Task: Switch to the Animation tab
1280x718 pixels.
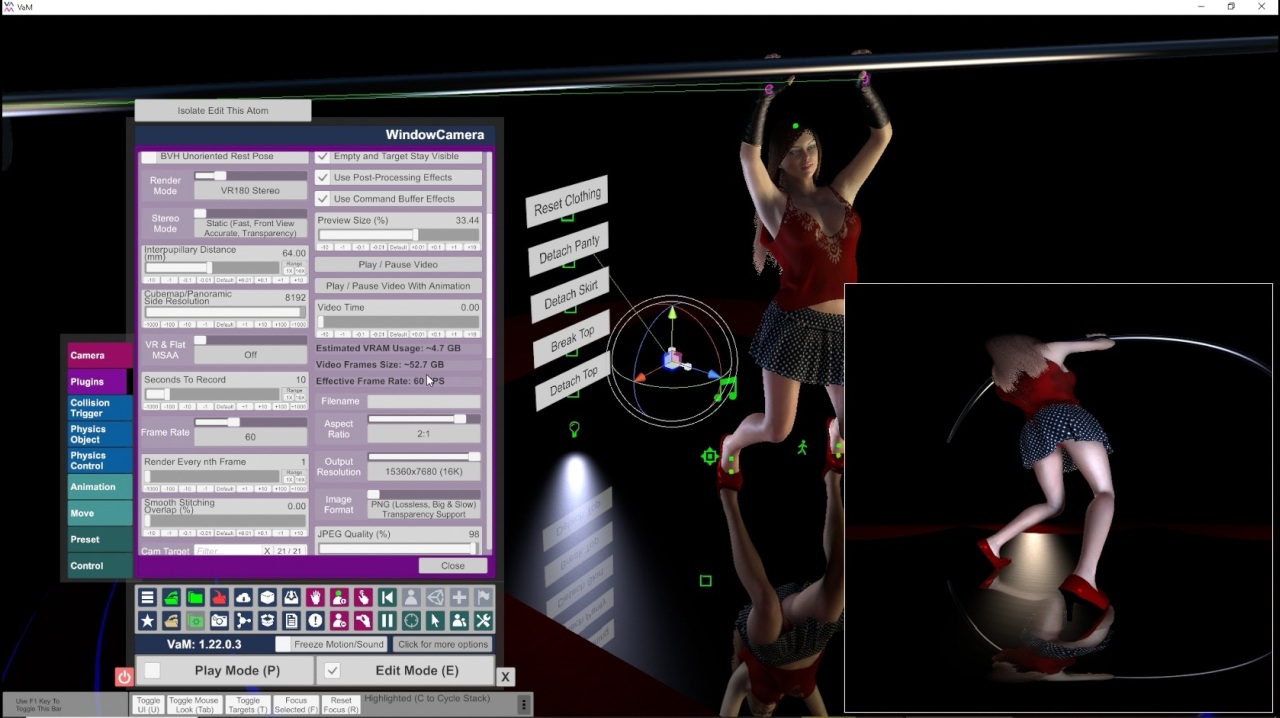Action: tap(97, 487)
